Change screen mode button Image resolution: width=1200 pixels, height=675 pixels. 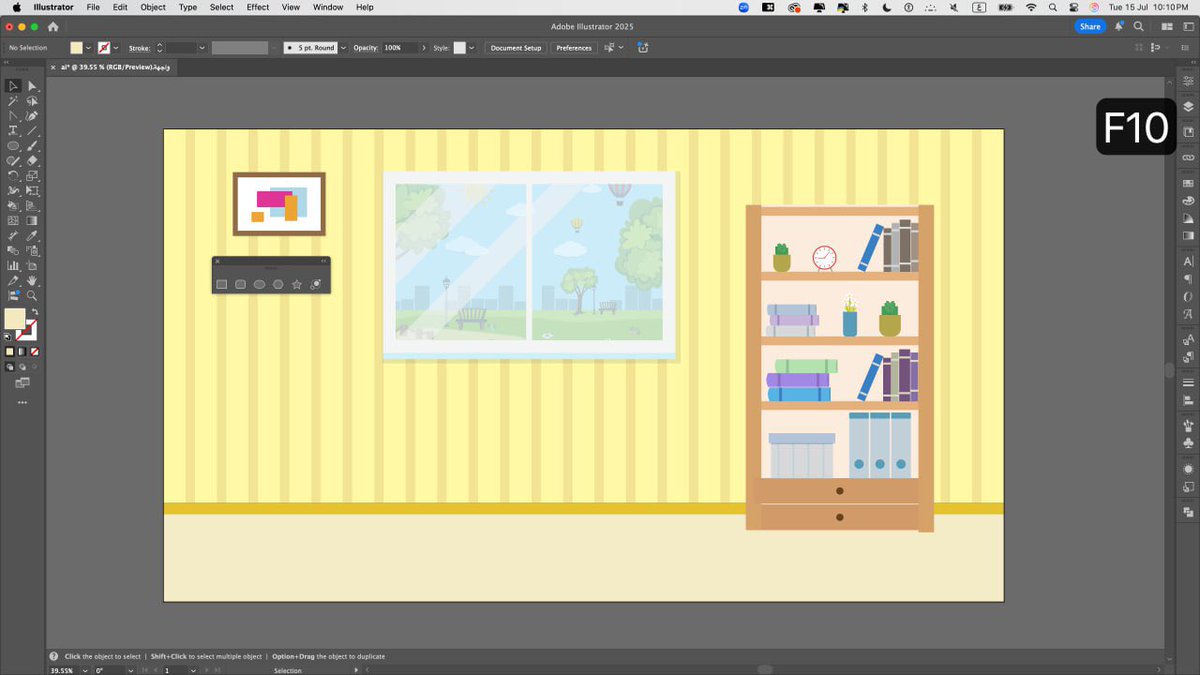point(22,383)
